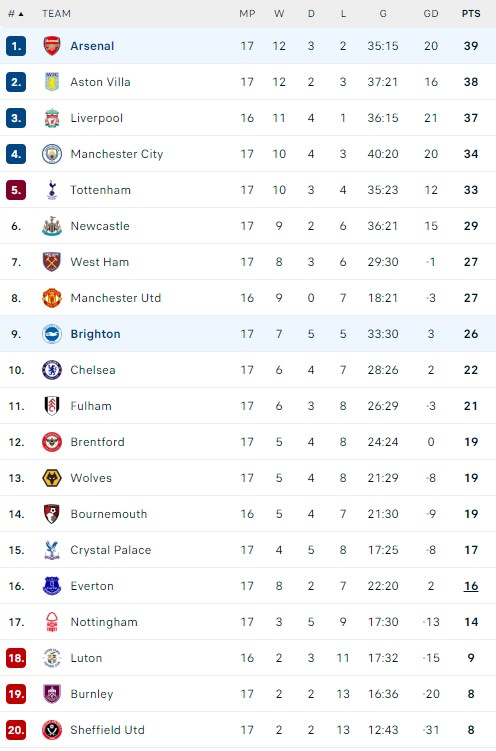Viewport: 496px width, 751px height.
Task: Select the Tottenham cockerel logo
Action: click(52, 190)
